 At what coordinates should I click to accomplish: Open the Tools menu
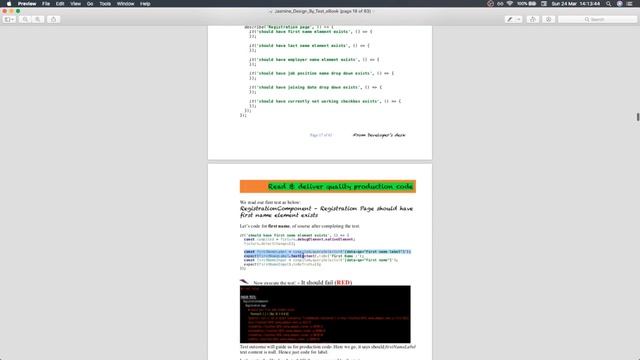pos(105,4)
